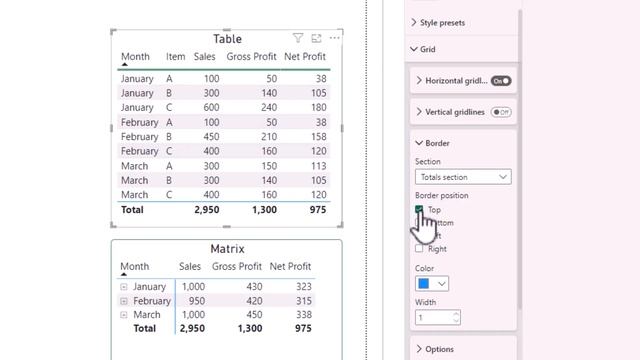640x360 pixels.
Task: Expand the February row in Matrix
Action: [124, 301]
